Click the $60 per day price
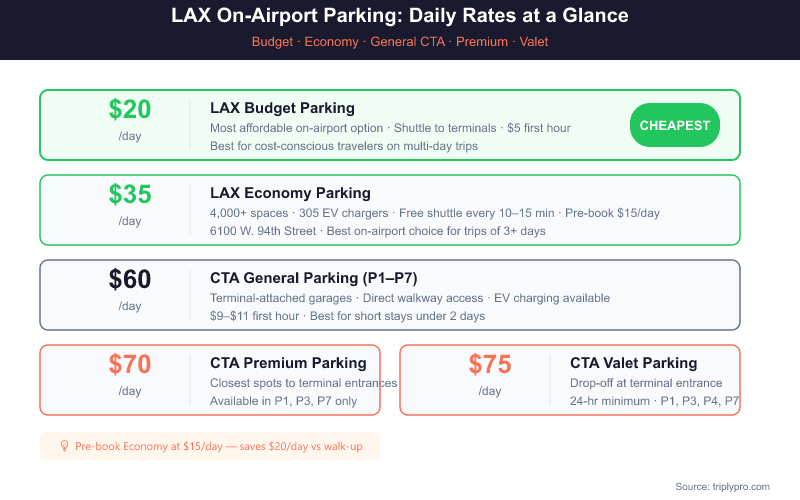Screen dimensions: 800x500 pos(130,279)
